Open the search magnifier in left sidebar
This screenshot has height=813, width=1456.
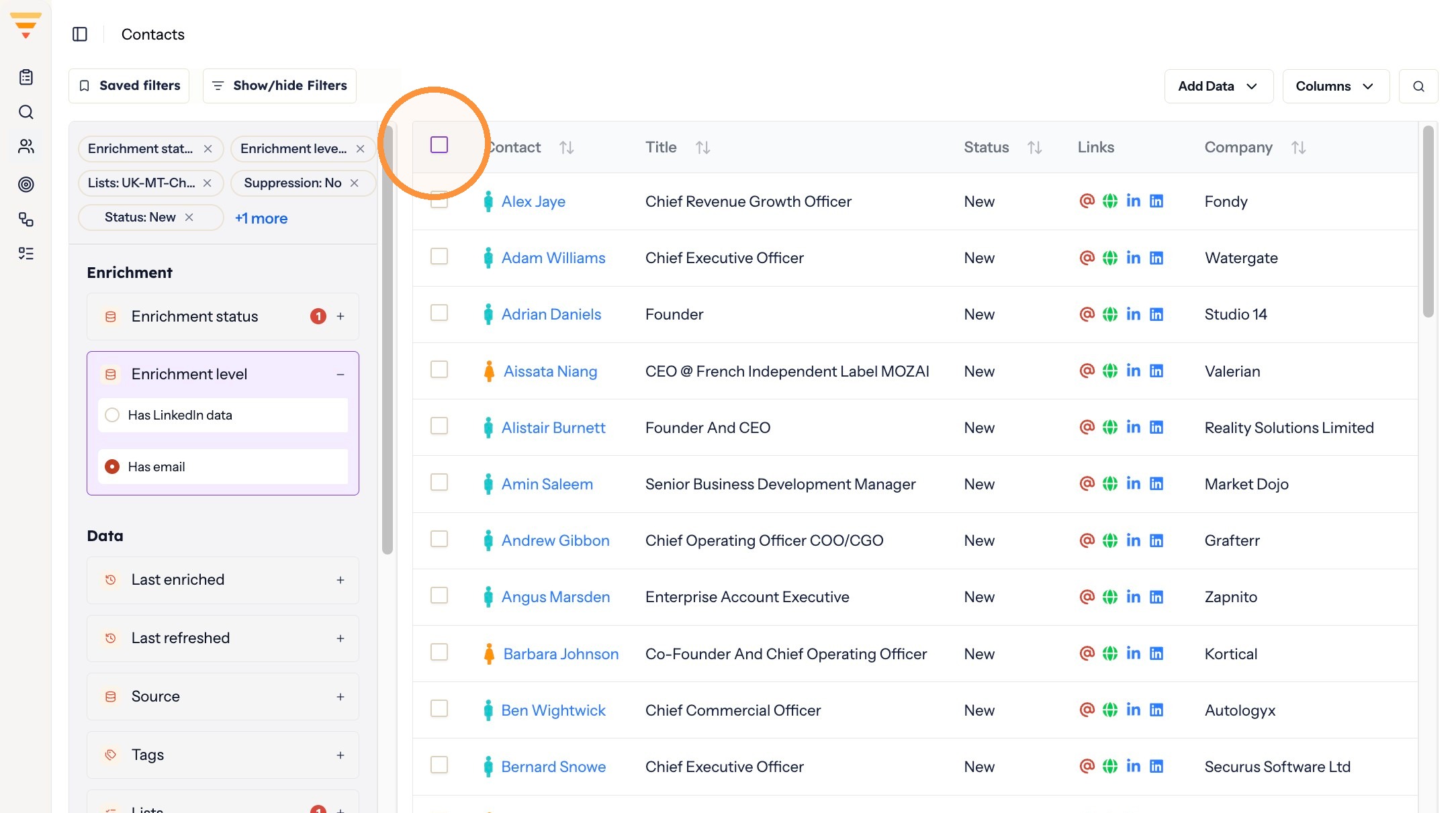click(x=26, y=112)
